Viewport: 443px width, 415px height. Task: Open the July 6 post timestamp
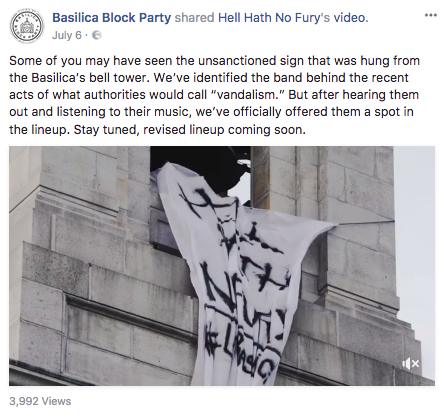(x=67, y=35)
